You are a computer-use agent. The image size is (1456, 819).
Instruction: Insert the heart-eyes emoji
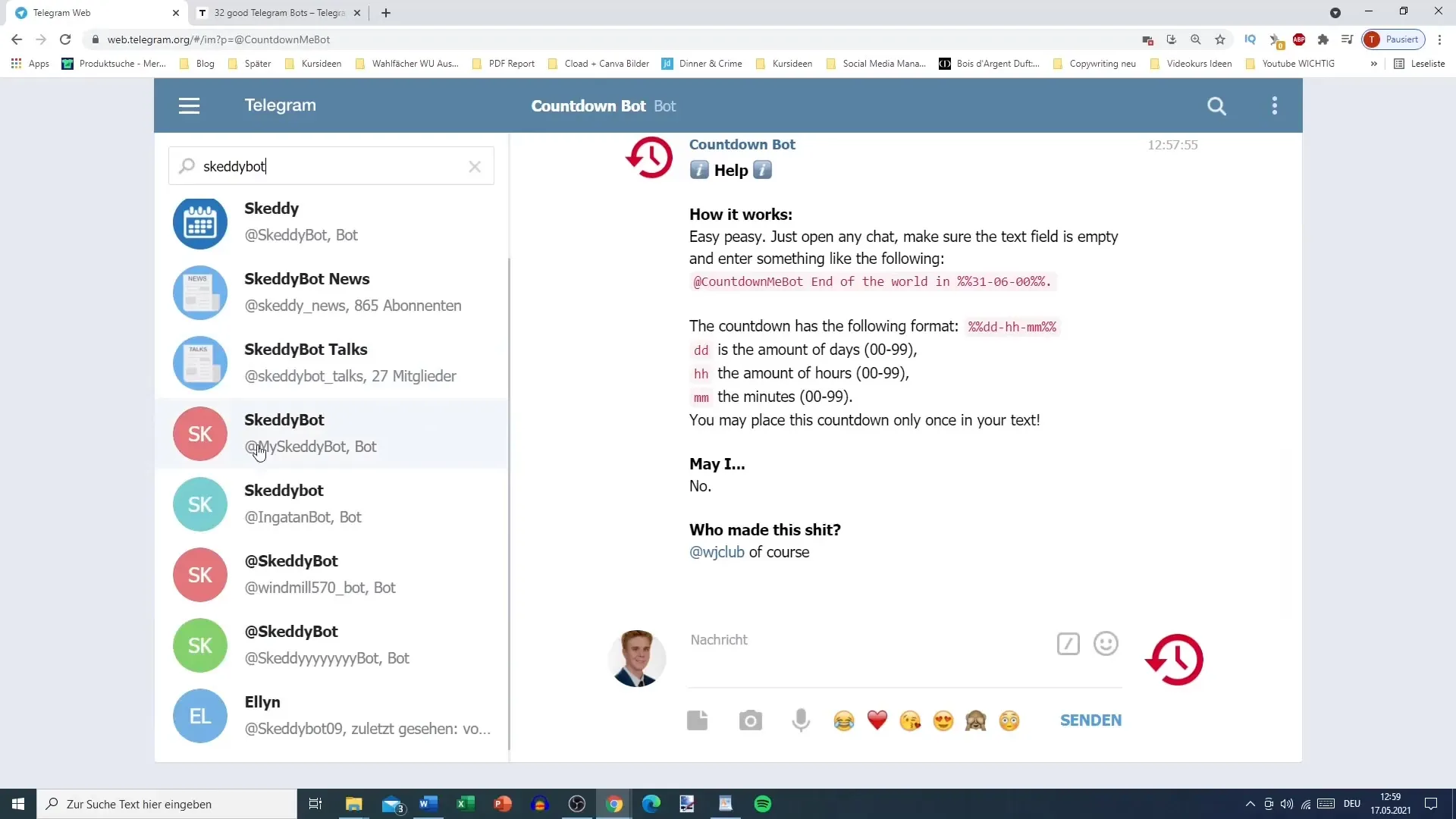[x=943, y=720]
